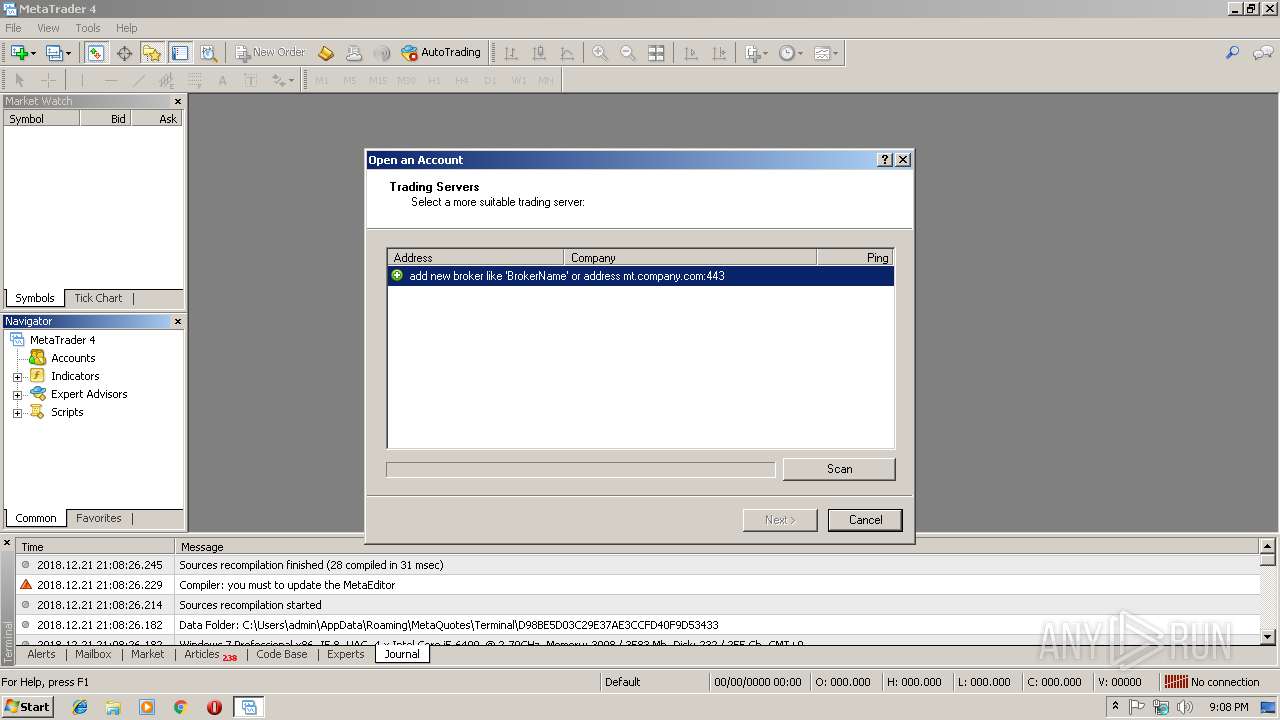Switch chart to bar chart mode
Screen dimensions: 1280x720
[x=511, y=53]
